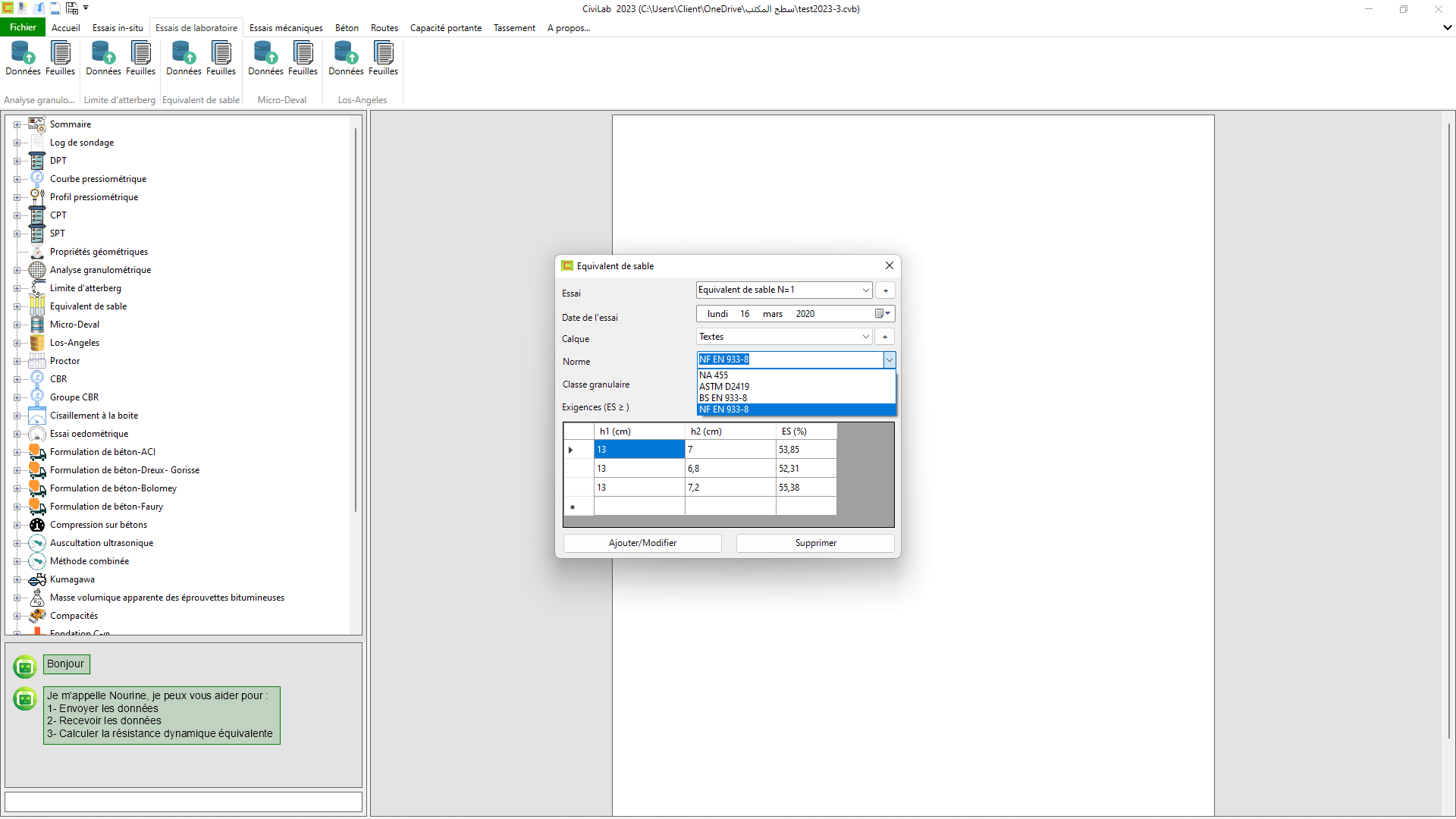
Task: Switch to the Béton tab
Action: click(347, 28)
